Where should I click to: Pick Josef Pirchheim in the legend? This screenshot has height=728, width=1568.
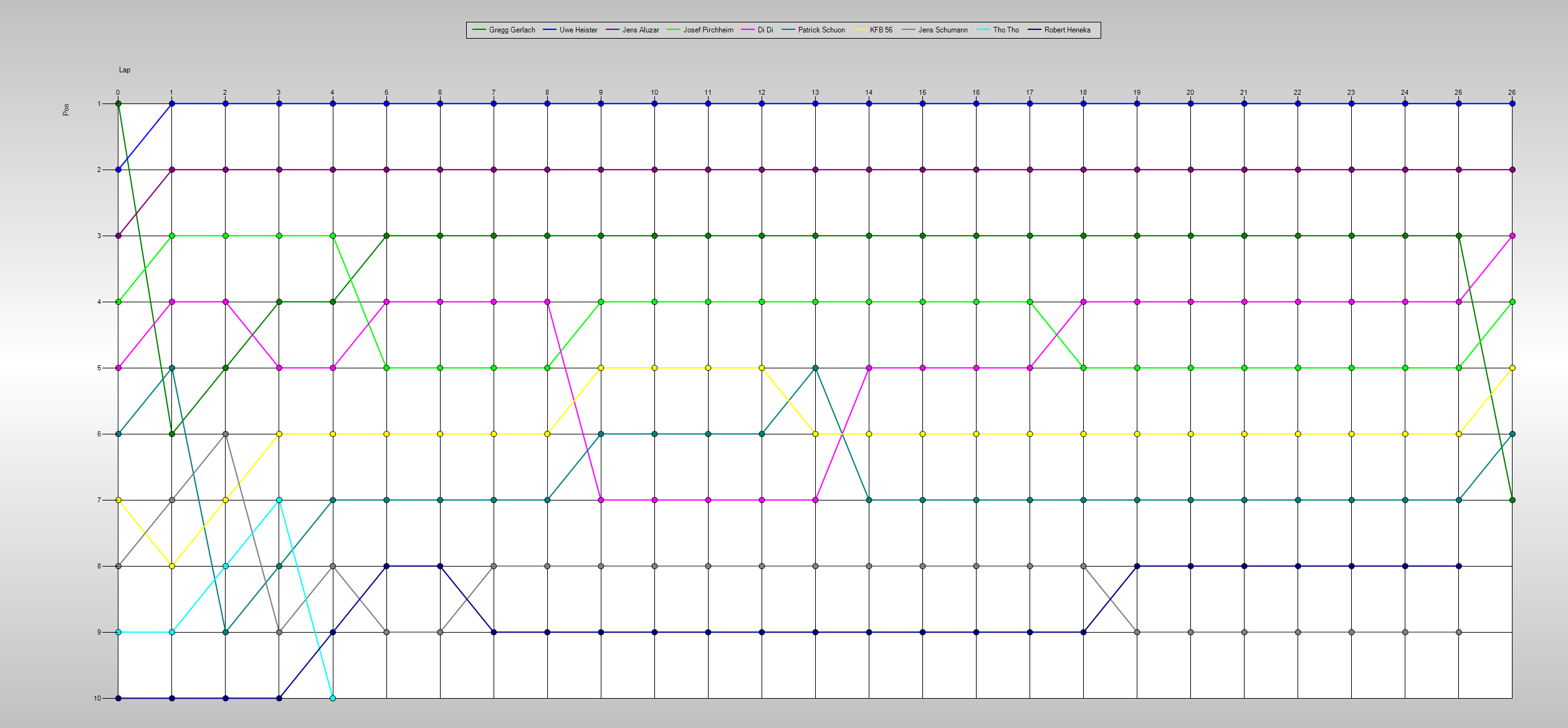[x=700, y=30]
